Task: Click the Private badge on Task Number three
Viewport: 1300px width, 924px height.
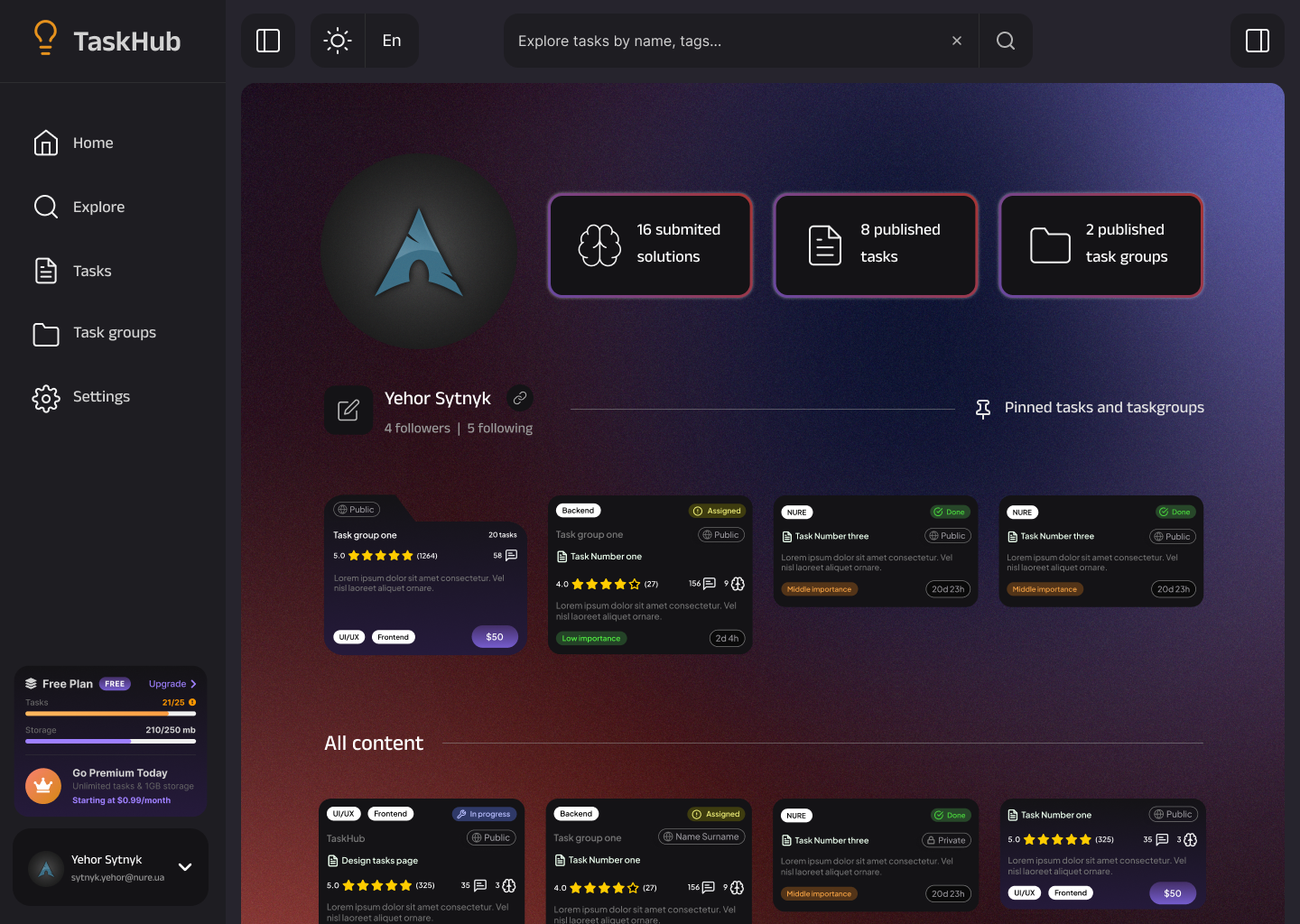Action: tap(946, 840)
